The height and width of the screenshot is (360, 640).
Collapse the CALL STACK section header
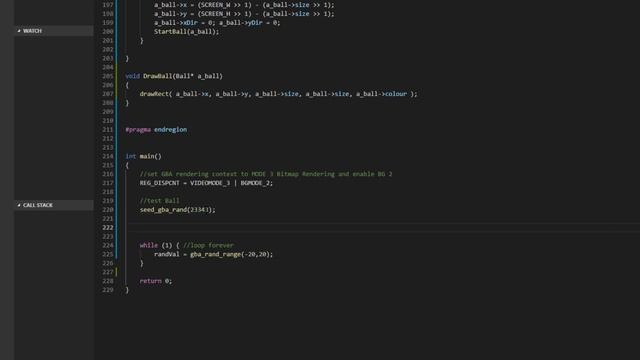54,205
